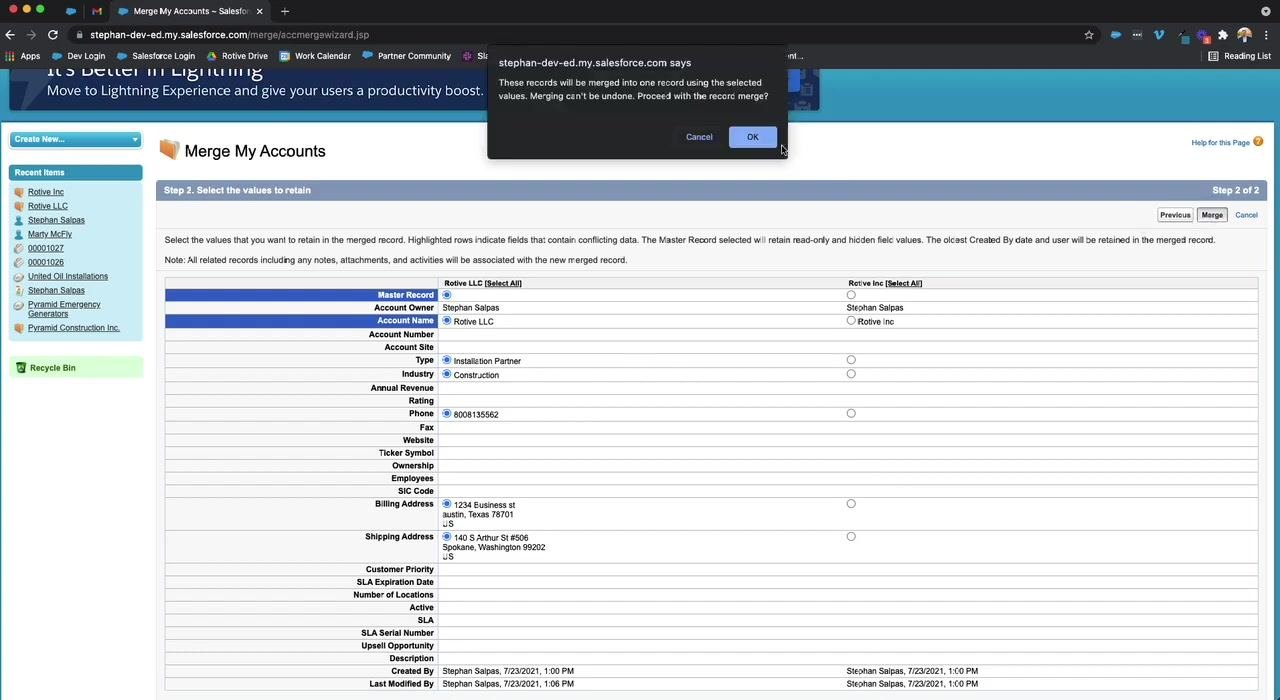Select the blank Rotive Inc Type radio
The height and width of the screenshot is (700, 1280).
(851, 360)
